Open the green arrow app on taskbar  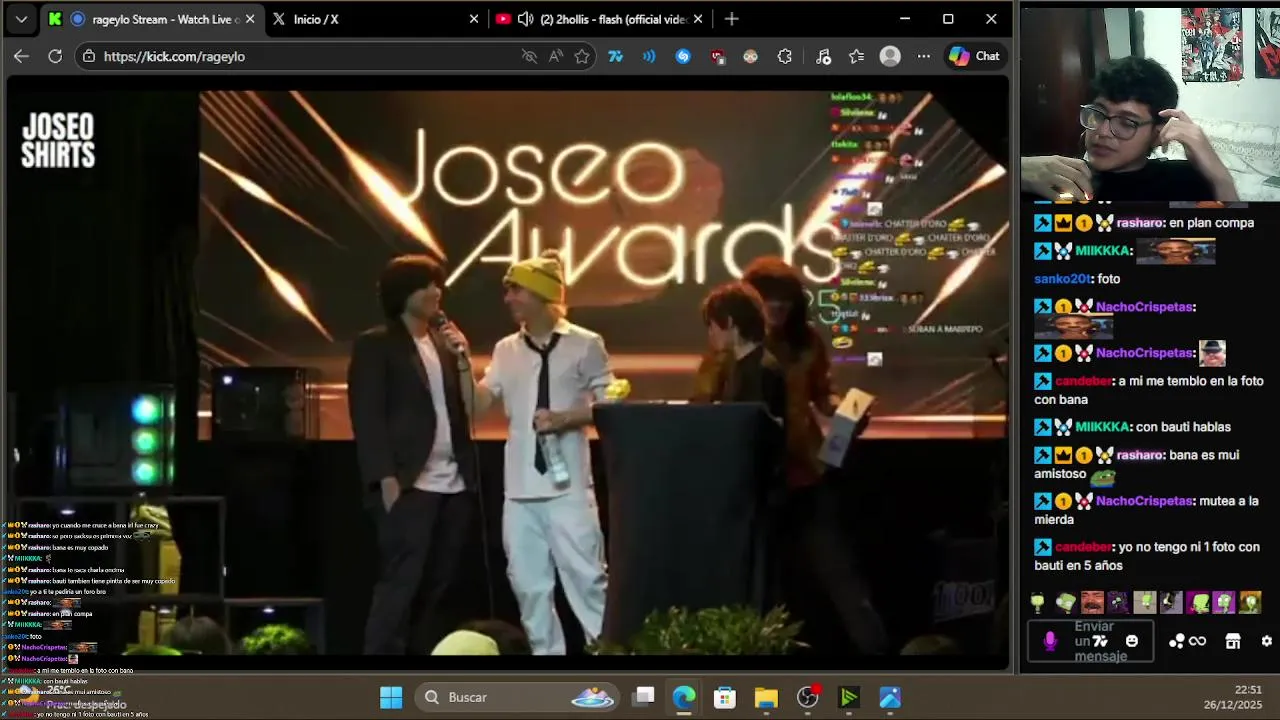click(x=849, y=697)
